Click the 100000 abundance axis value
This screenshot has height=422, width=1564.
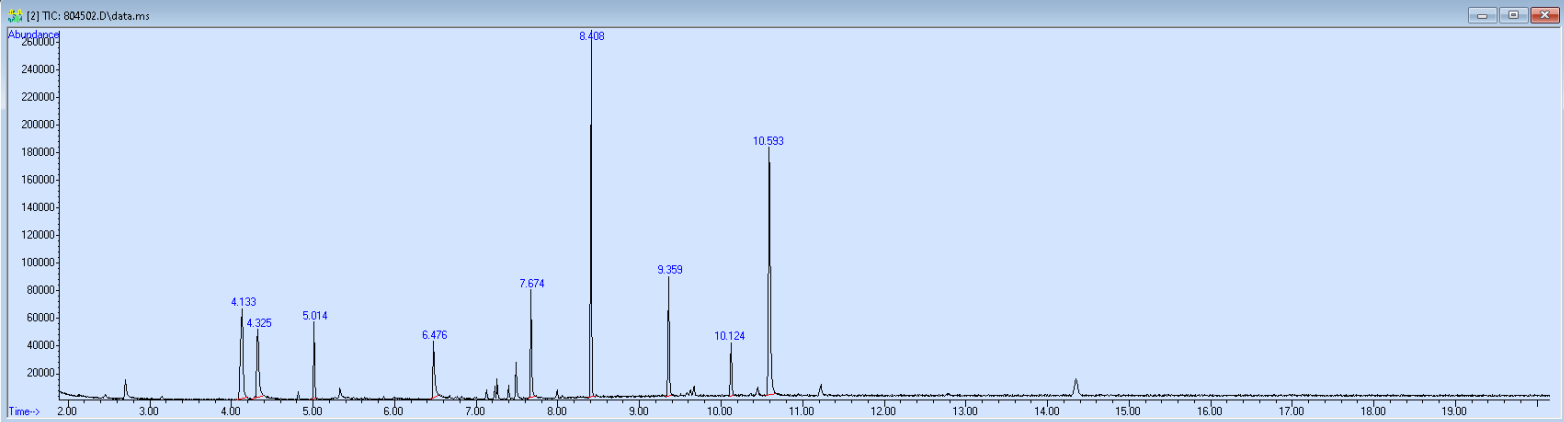click(39, 263)
